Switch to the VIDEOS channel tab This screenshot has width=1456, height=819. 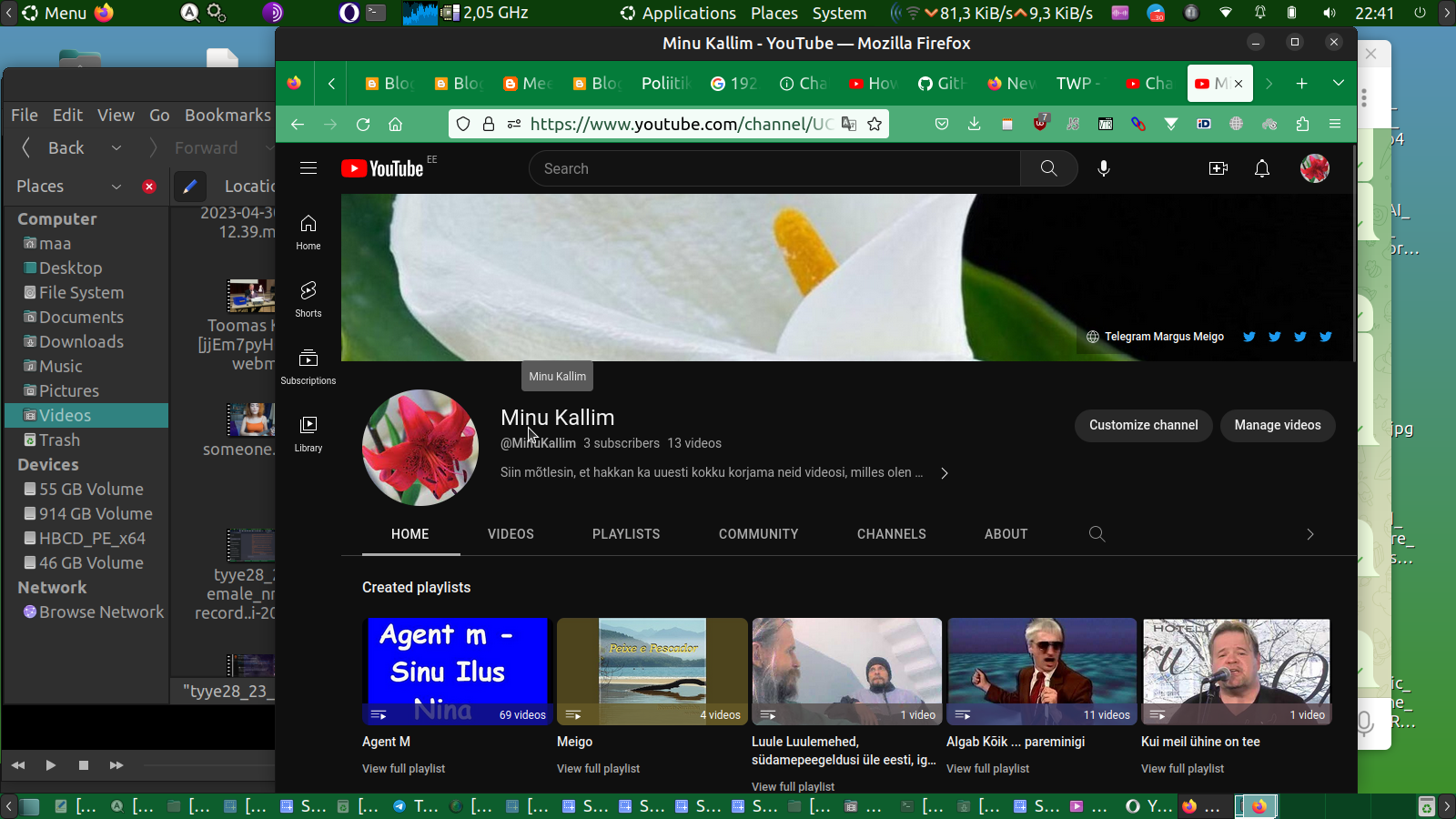(x=511, y=534)
